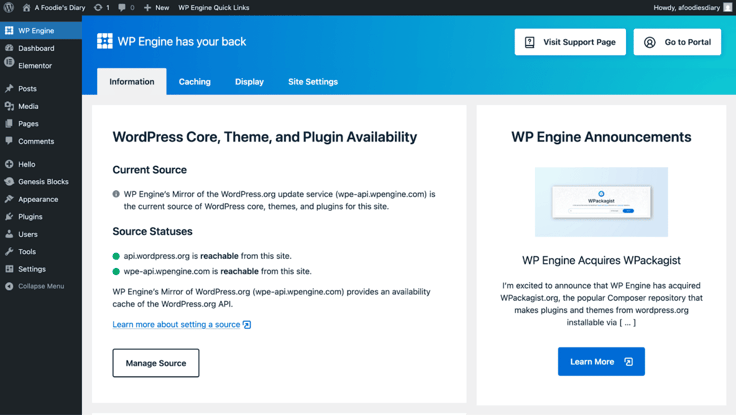Click the pending updates count 1
Screen dimensions: 736x415
[x=107, y=8]
